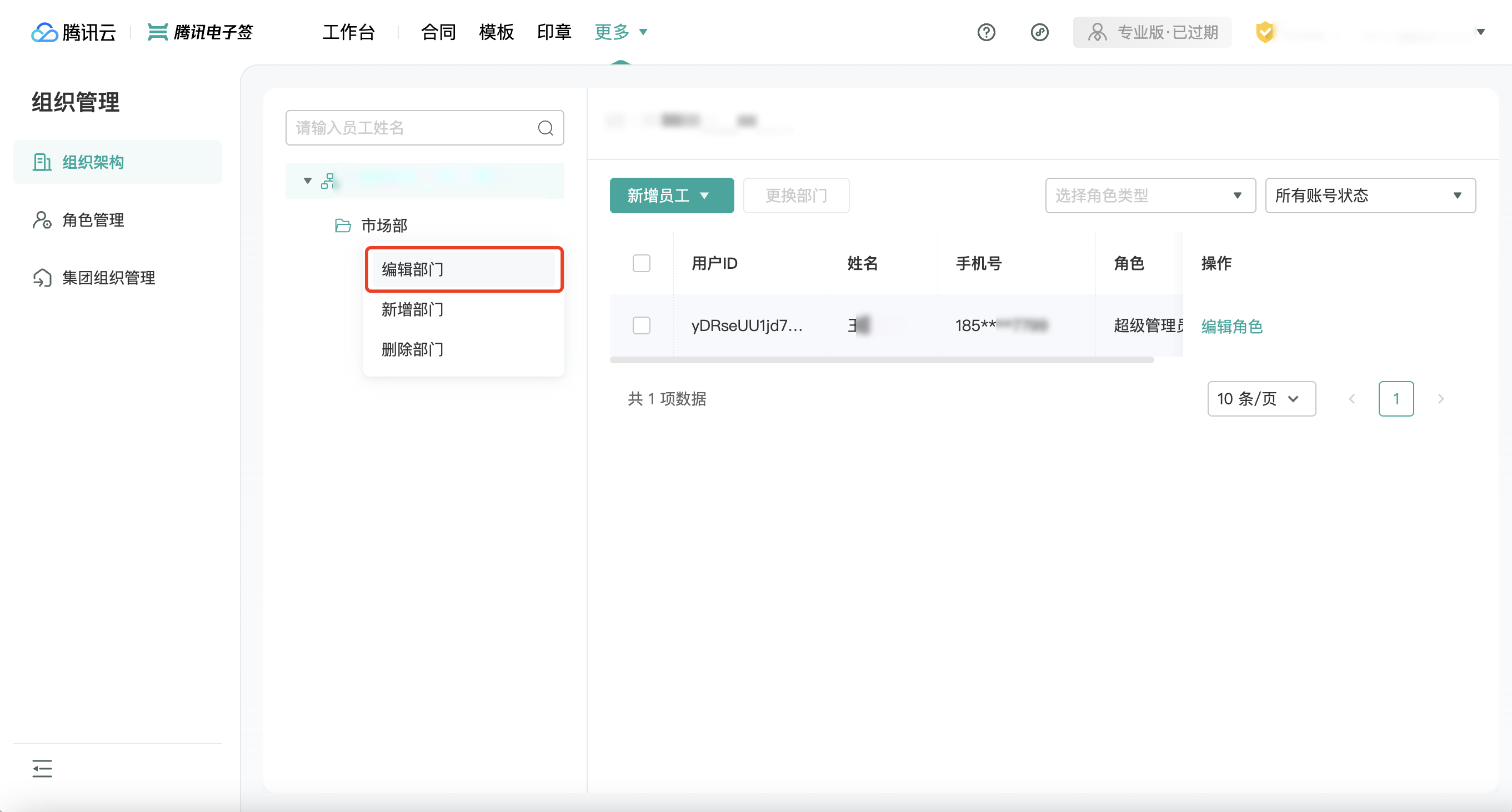This screenshot has height=812, width=1512.
Task: Click the 集团组织管理 icon
Action: tap(42, 278)
